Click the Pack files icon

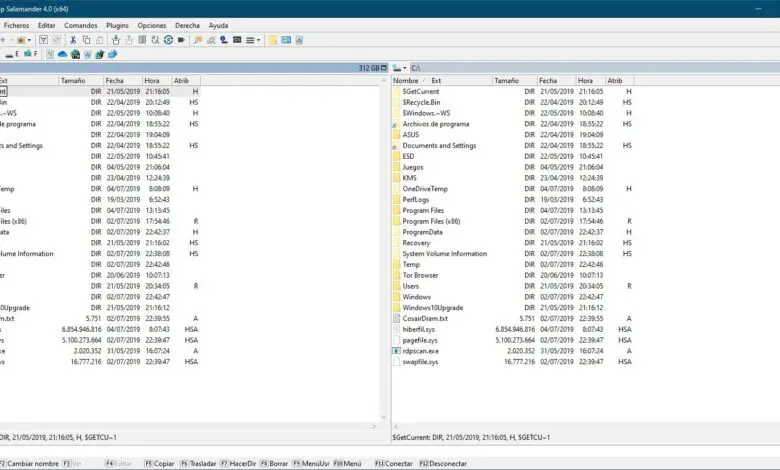115,40
